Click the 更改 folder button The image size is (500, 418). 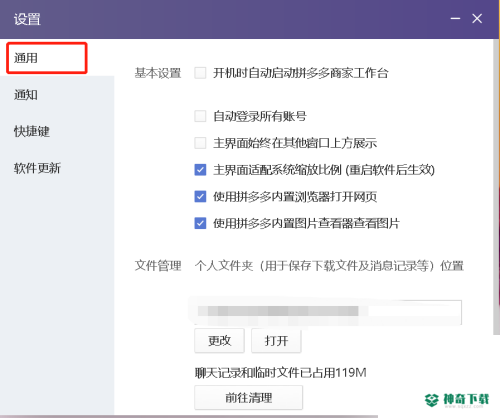(x=219, y=341)
